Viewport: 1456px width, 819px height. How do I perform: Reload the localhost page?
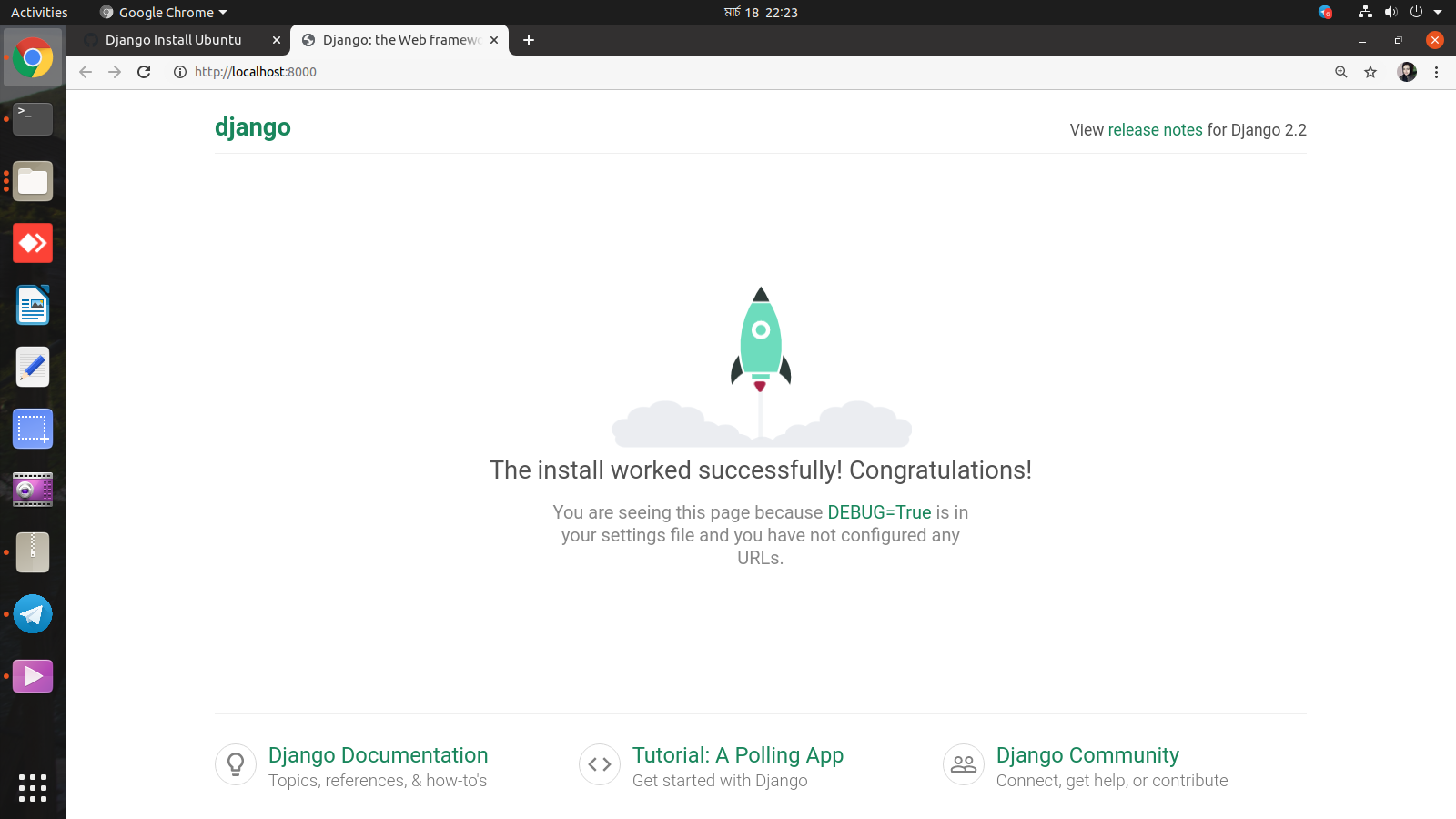(x=144, y=72)
